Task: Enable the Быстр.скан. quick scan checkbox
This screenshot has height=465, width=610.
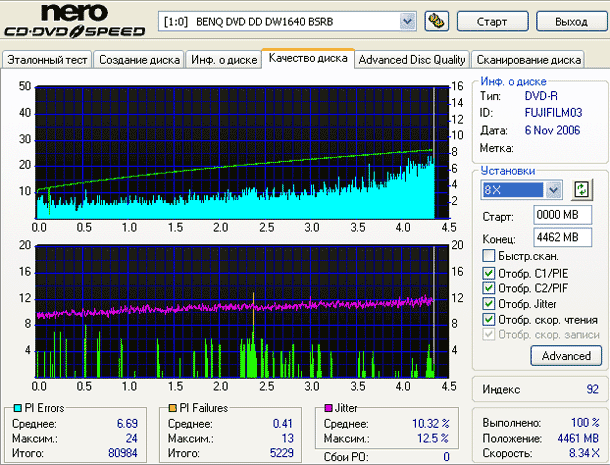Action: click(x=488, y=256)
